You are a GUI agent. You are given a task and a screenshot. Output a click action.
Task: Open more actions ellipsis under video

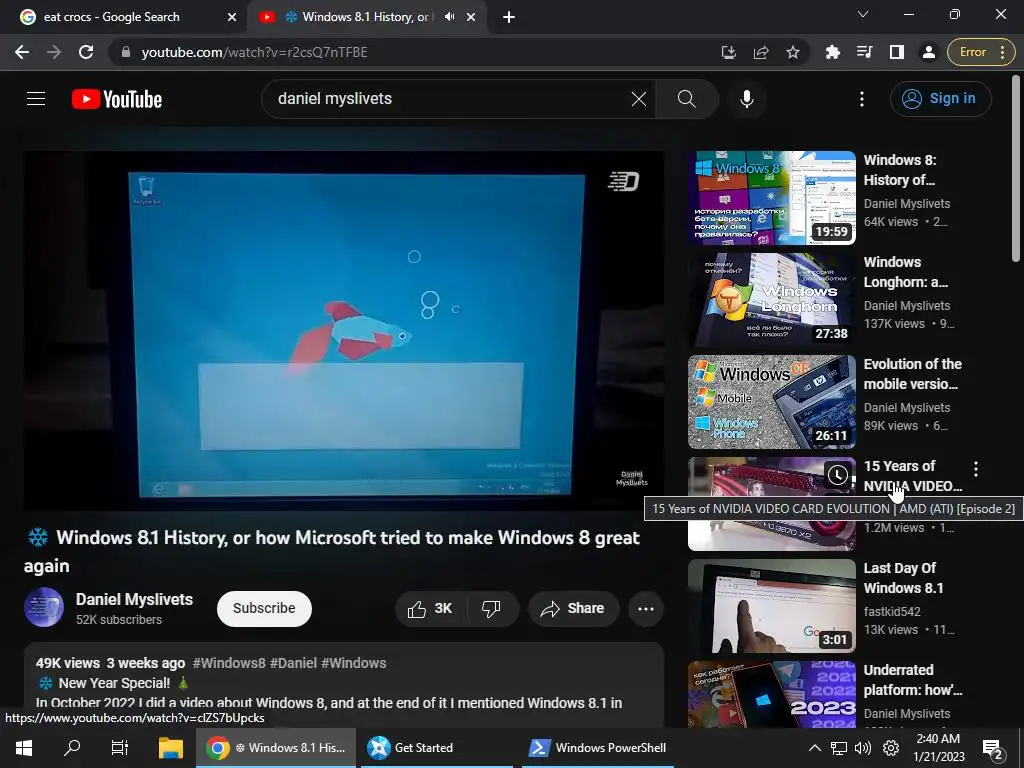coord(646,609)
